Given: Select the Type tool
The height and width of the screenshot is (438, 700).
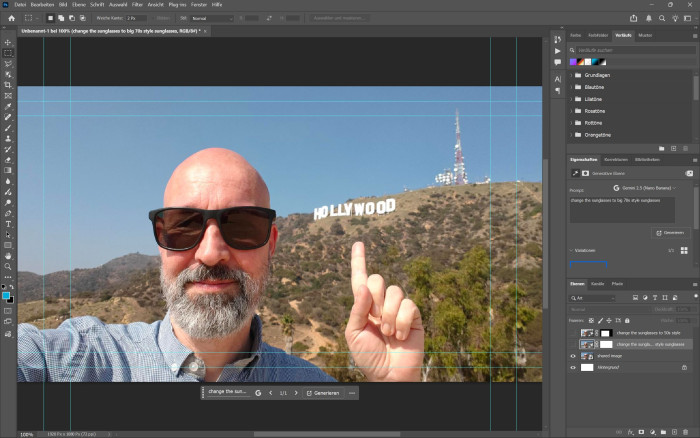Looking at the screenshot, I should (8, 224).
